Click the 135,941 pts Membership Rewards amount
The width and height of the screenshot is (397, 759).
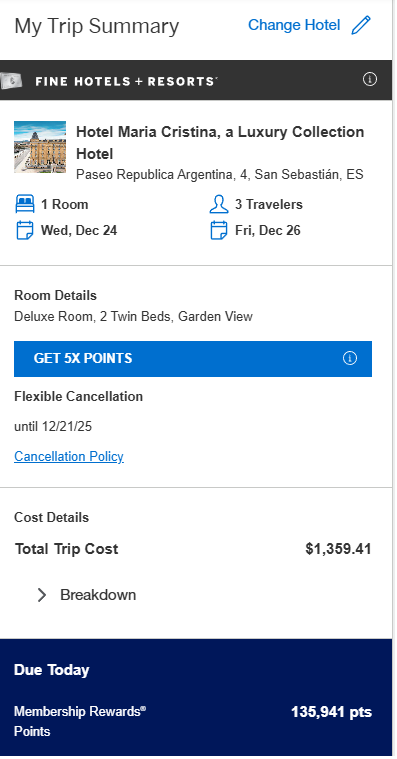[x=331, y=712]
